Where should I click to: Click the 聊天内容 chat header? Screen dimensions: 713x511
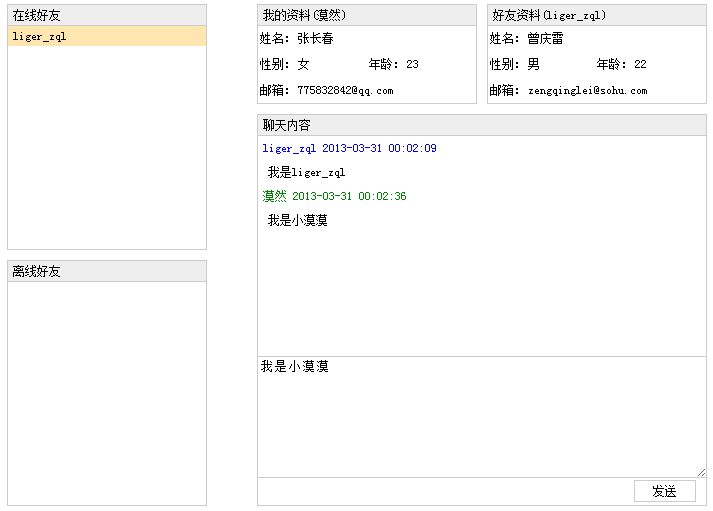[481, 125]
